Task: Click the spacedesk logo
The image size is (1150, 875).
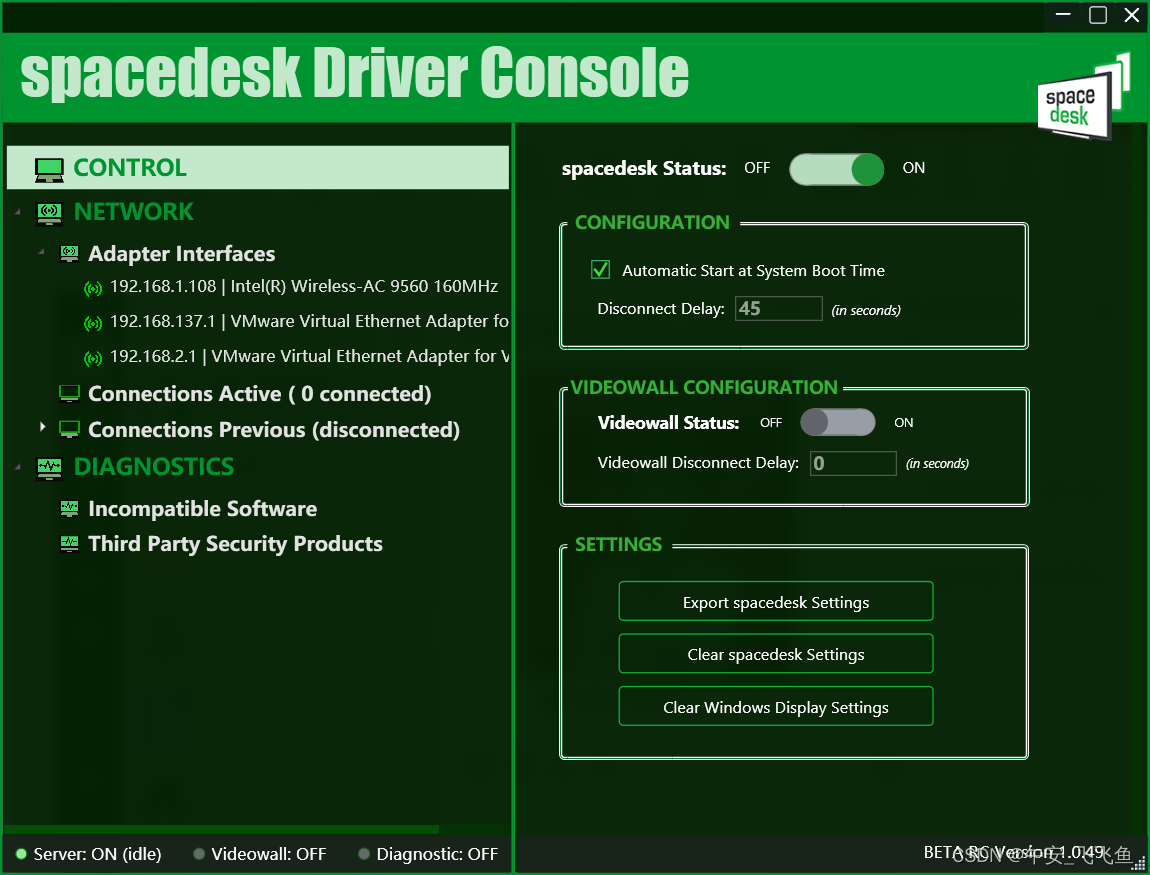Action: 1084,97
